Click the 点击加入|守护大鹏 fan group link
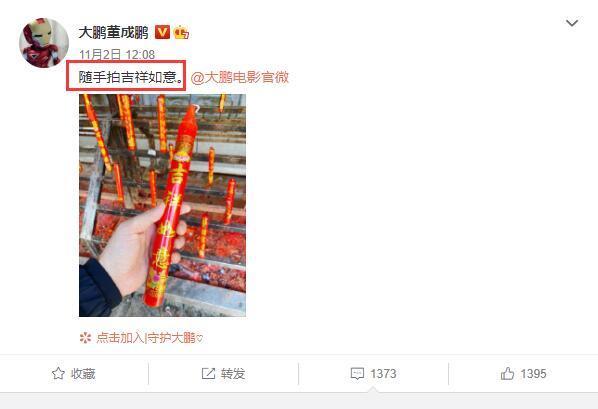 tap(150, 338)
